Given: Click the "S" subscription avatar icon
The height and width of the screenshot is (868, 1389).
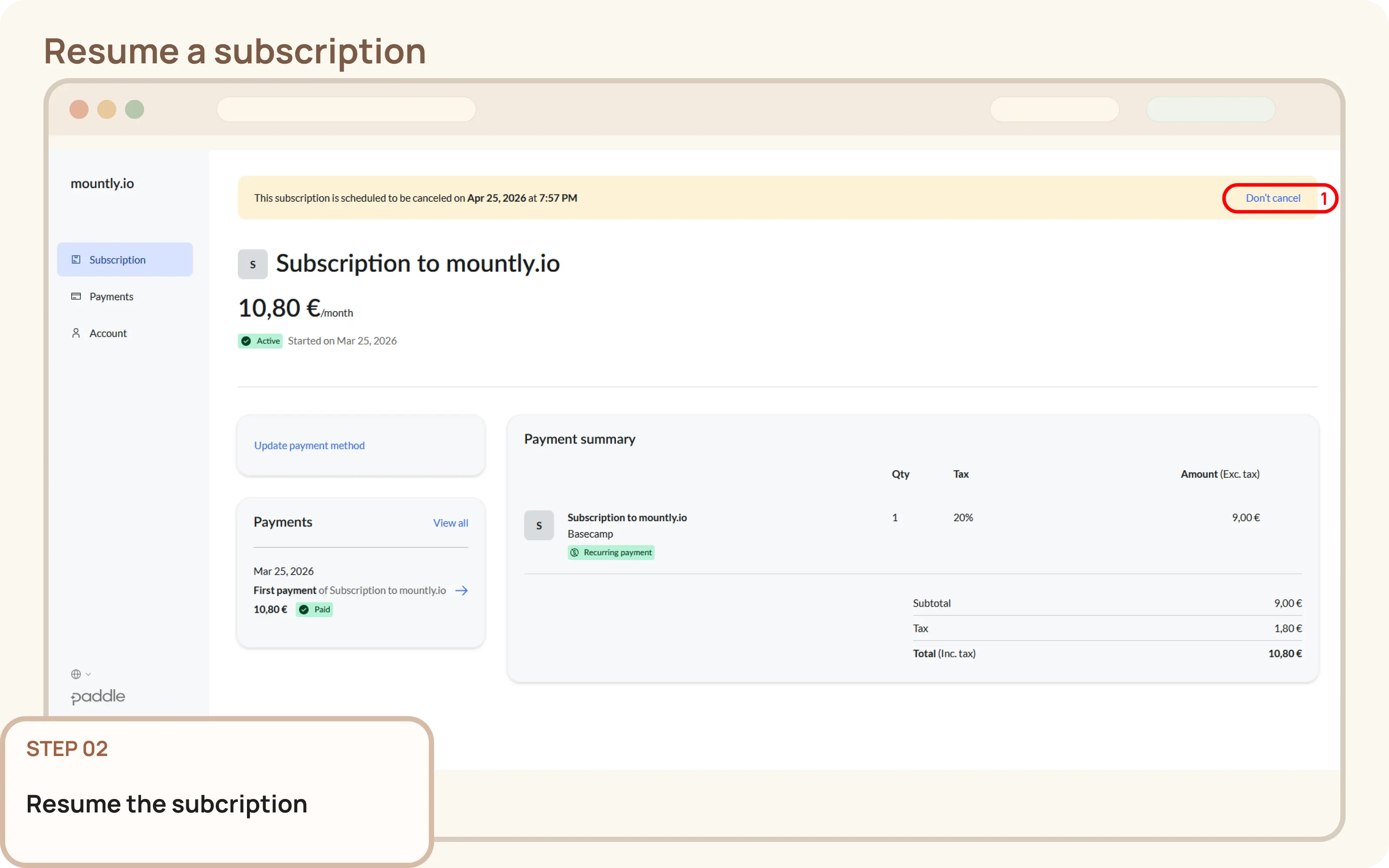Looking at the screenshot, I should pyautogui.click(x=253, y=263).
